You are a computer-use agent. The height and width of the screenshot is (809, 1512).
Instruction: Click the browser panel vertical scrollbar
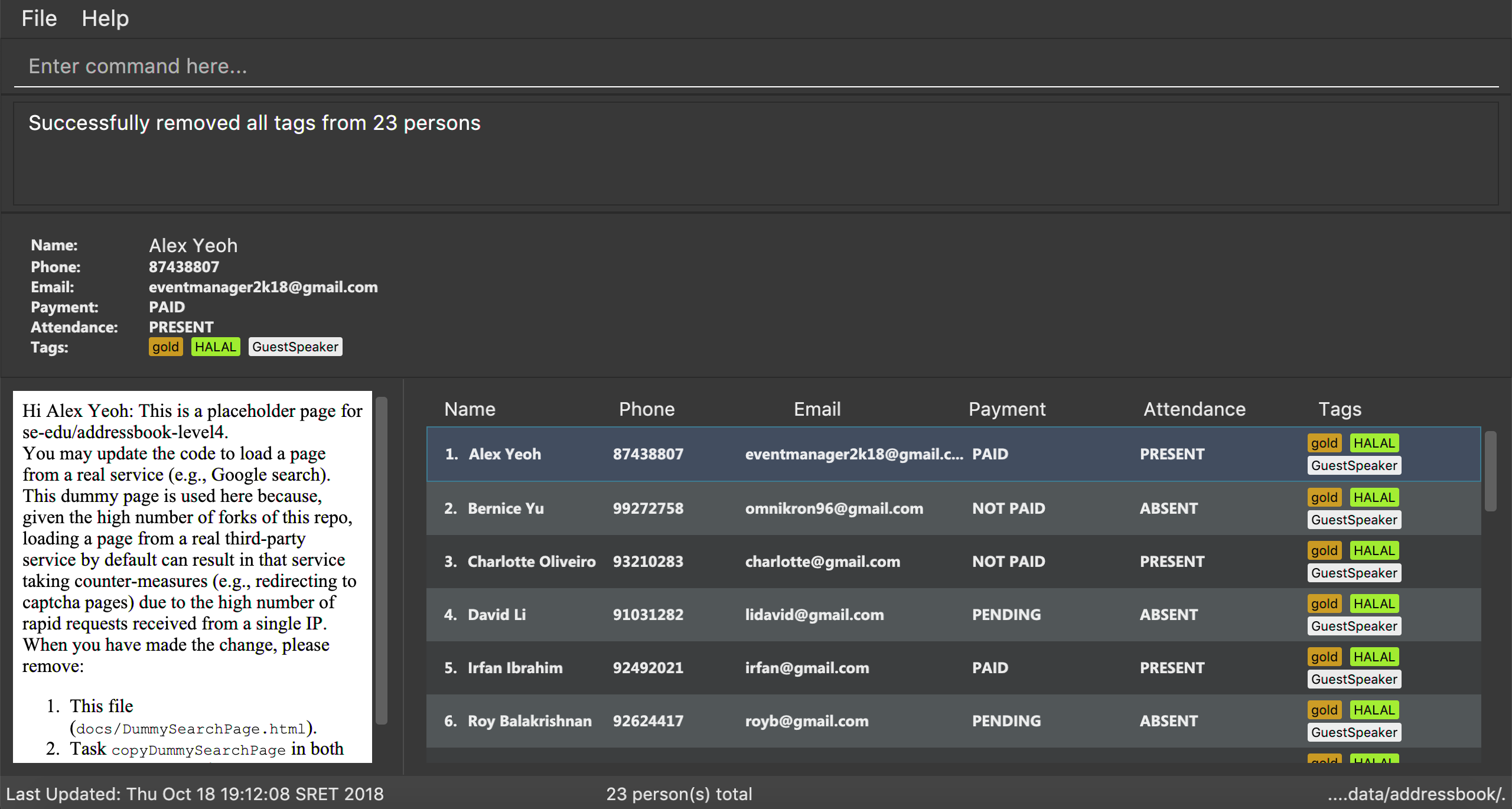click(382, 560)
